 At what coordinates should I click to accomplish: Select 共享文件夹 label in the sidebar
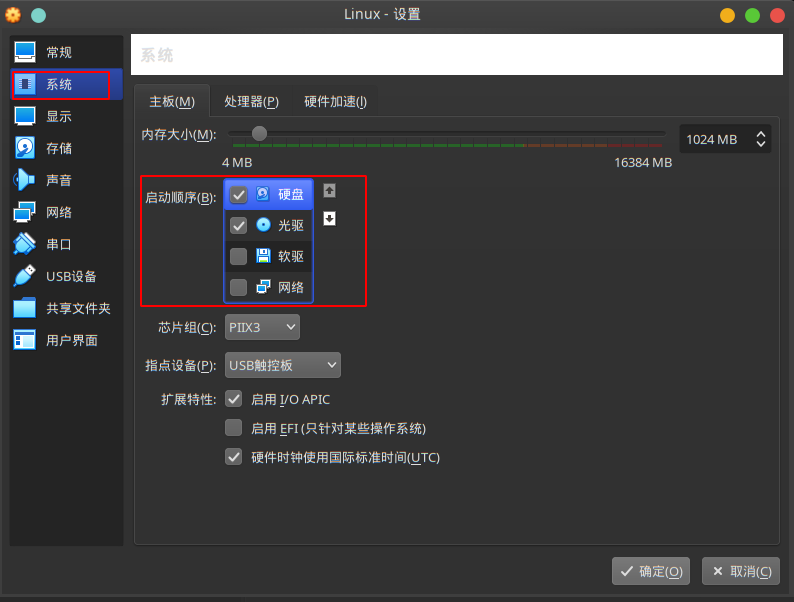click(78, 308)
